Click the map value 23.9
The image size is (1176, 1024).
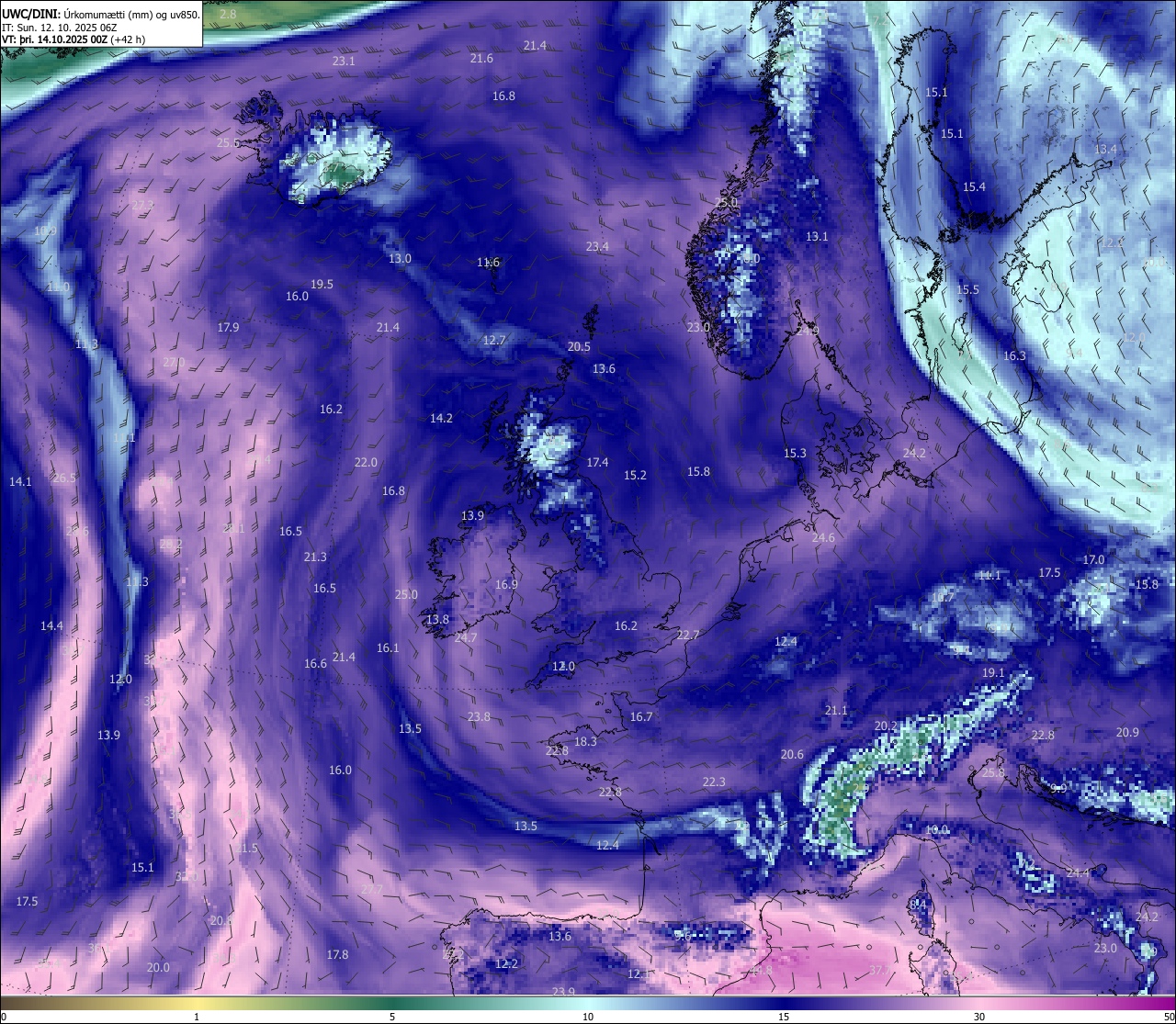(563, 991)
